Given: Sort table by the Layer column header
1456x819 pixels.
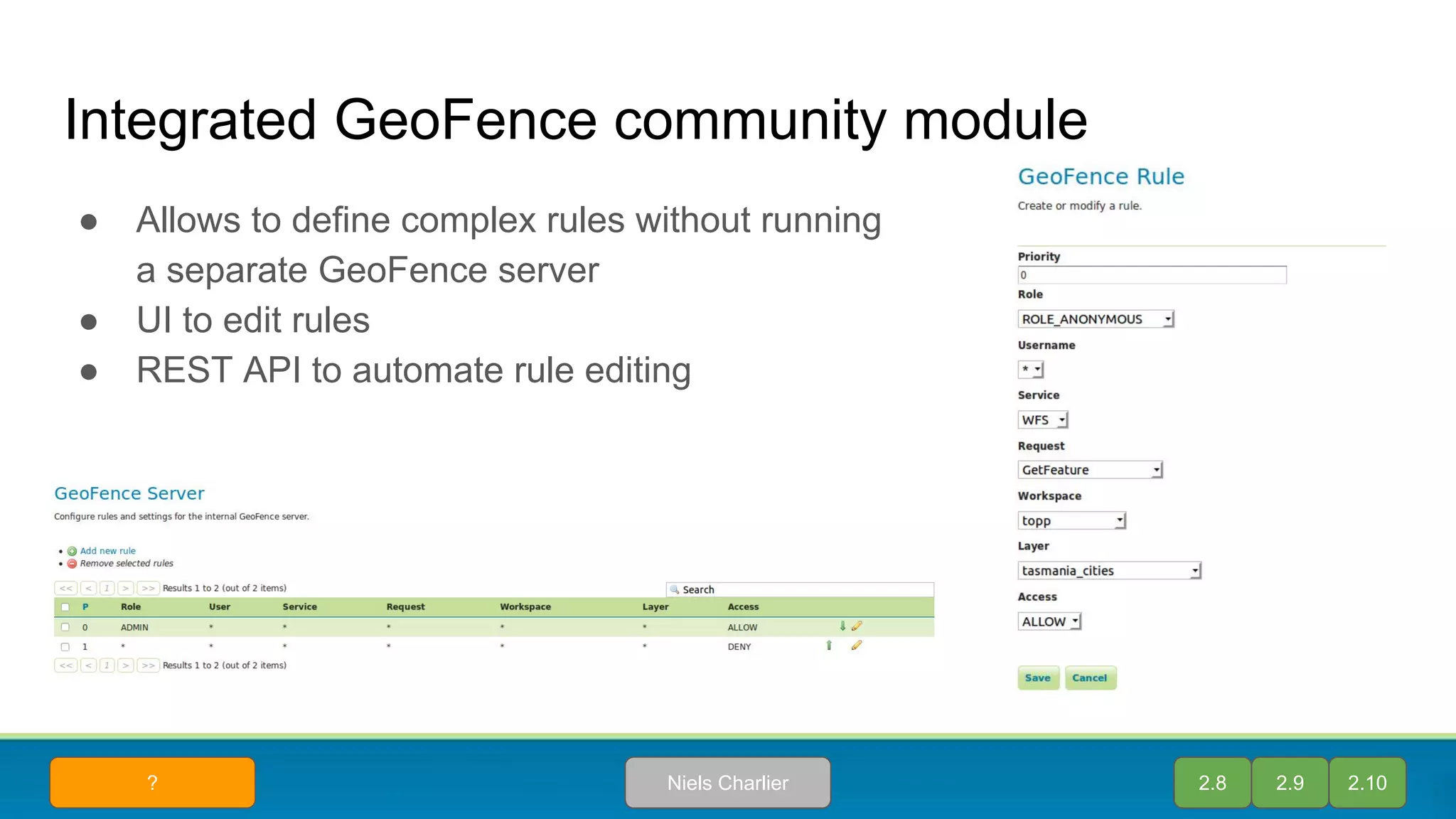Looking at the screenshot, I should point(655,607).
